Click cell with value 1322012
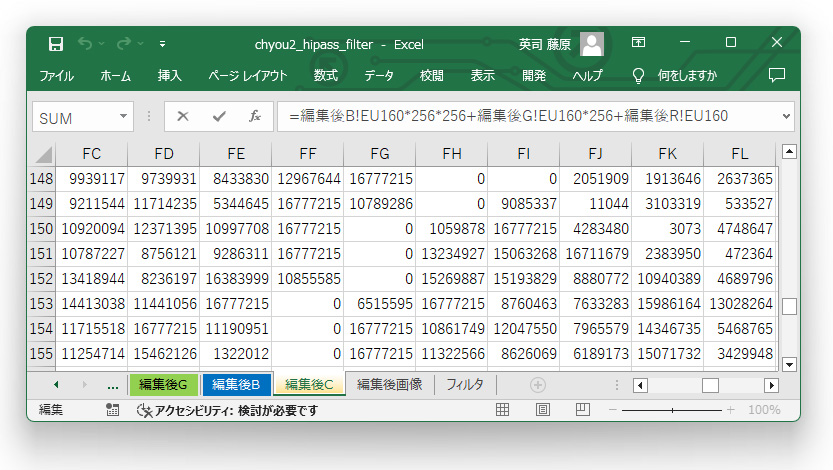Screen dimensions: 833x470 tap(236, 354)
